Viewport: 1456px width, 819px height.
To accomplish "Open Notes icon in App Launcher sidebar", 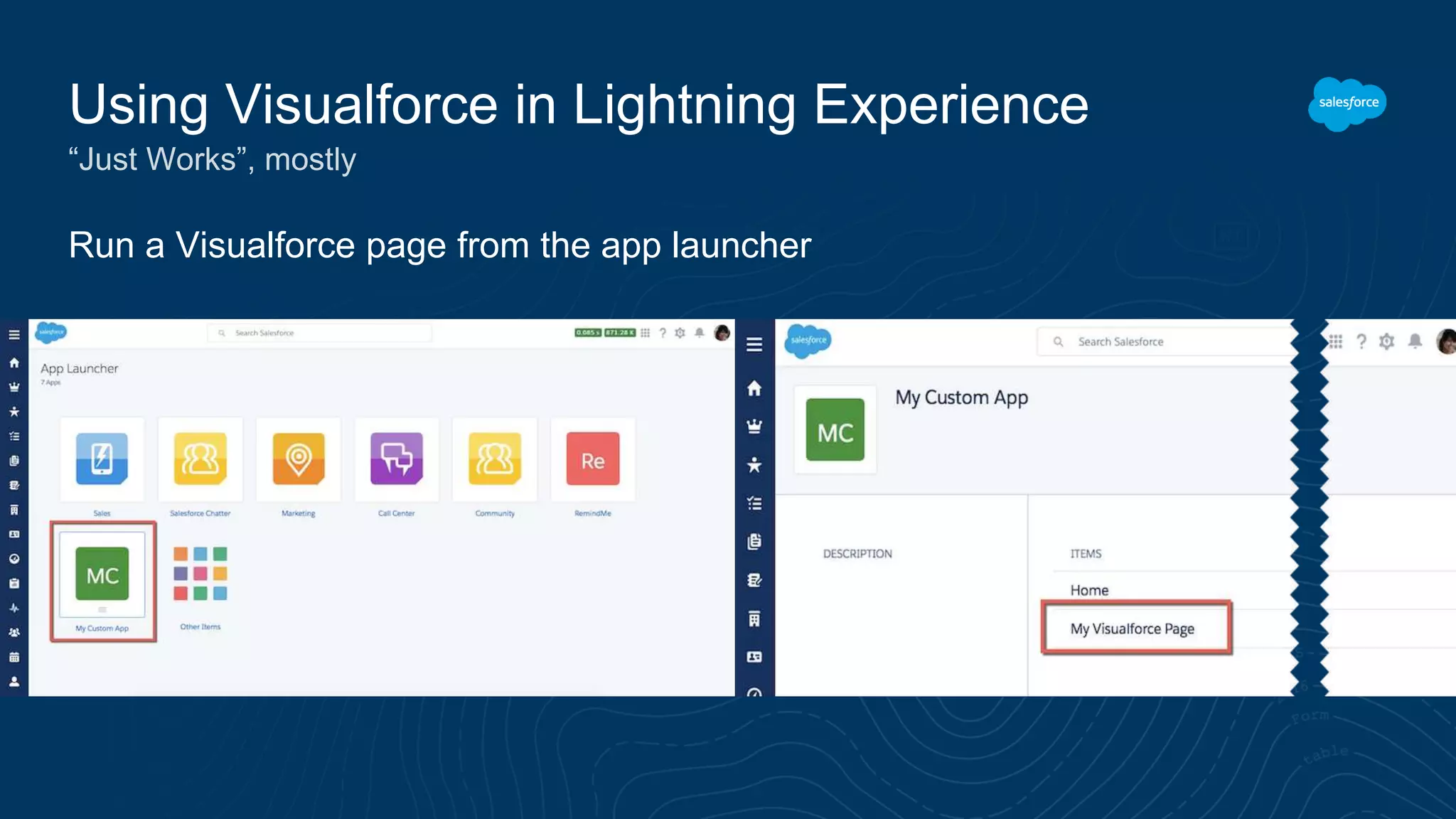I will point(14,485).
